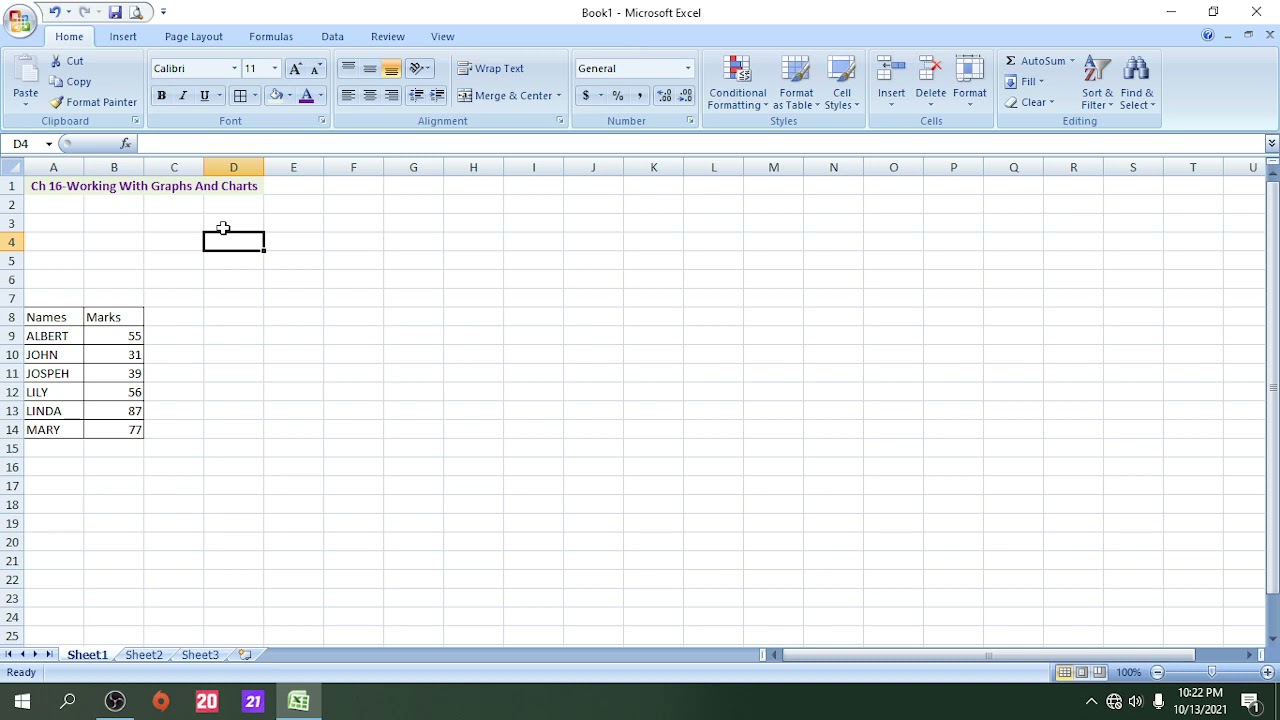
Task: Expand the AutoSum dropdown arrow
Action: 1072,61
